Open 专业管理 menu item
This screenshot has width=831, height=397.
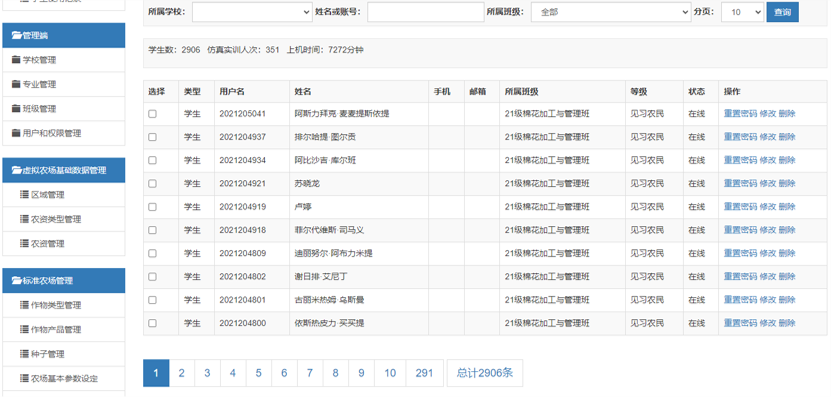pyautogui.click(x=64, y=84)
